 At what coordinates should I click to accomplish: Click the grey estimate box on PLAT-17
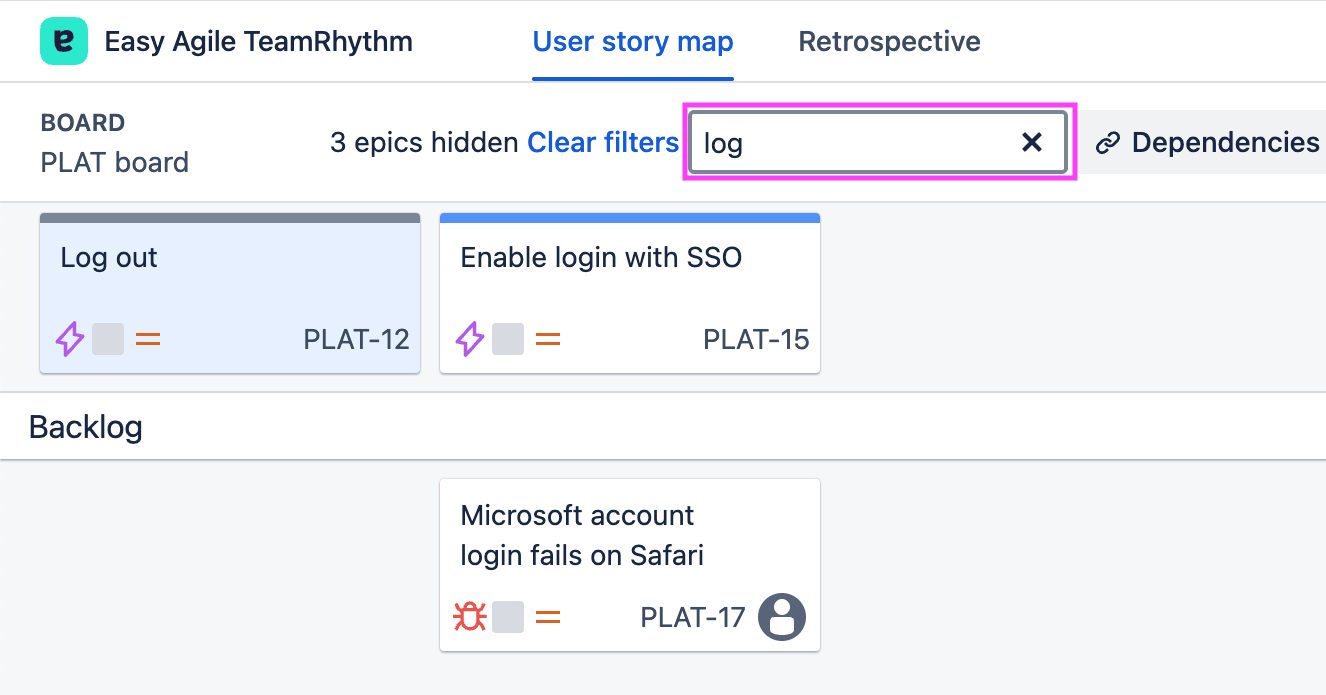[x=508, y=617]
